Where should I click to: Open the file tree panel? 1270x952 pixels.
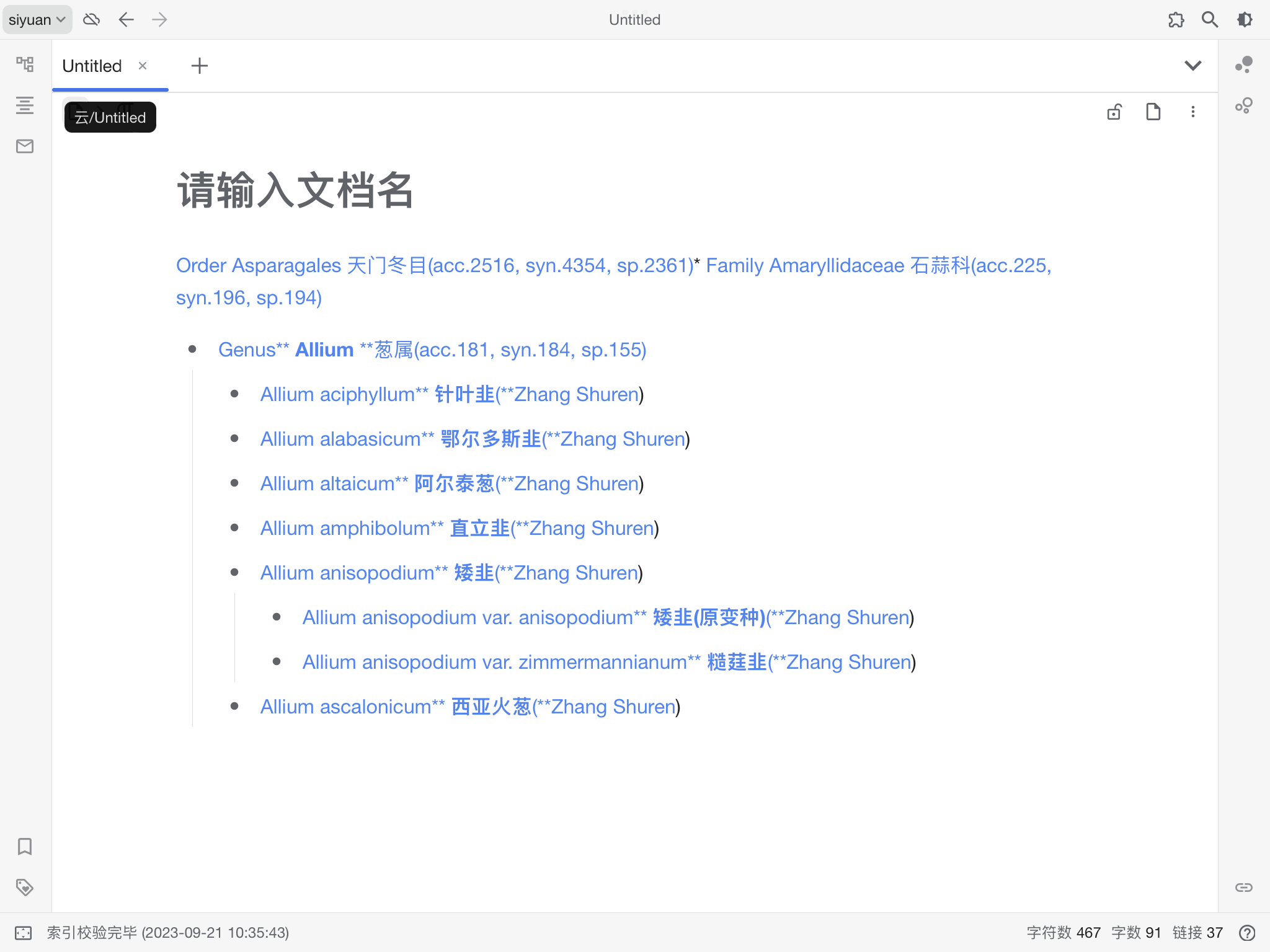tap(25, 64)
